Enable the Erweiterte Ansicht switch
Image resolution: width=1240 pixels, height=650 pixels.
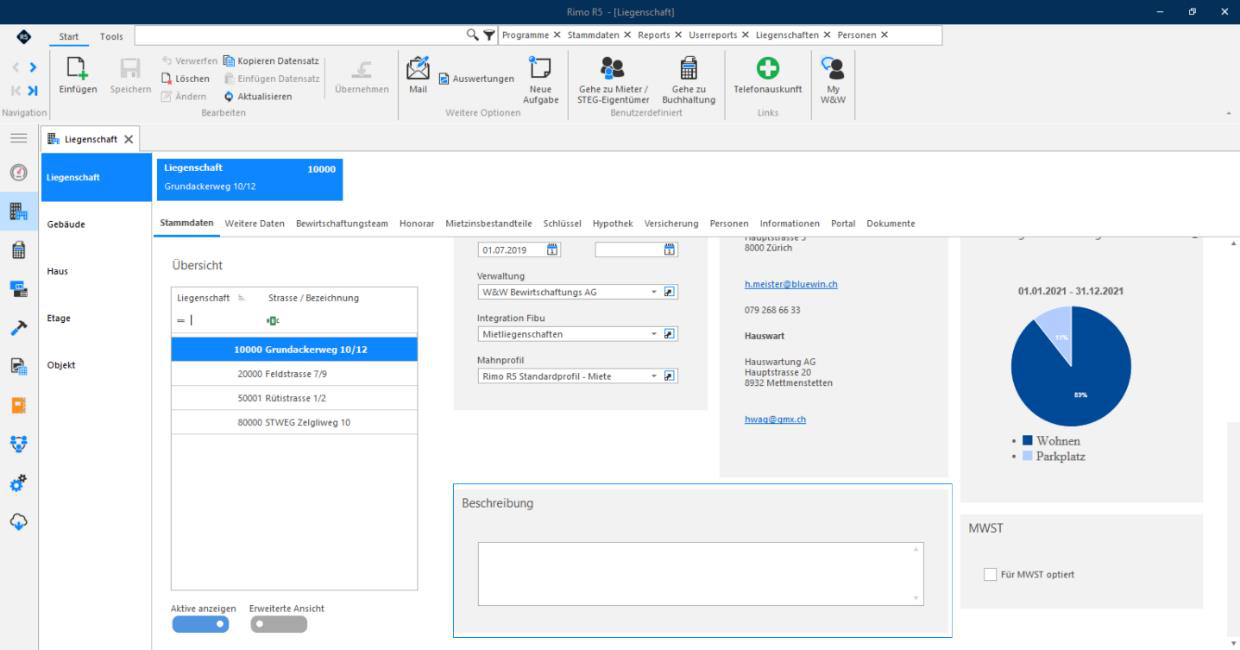278,625
